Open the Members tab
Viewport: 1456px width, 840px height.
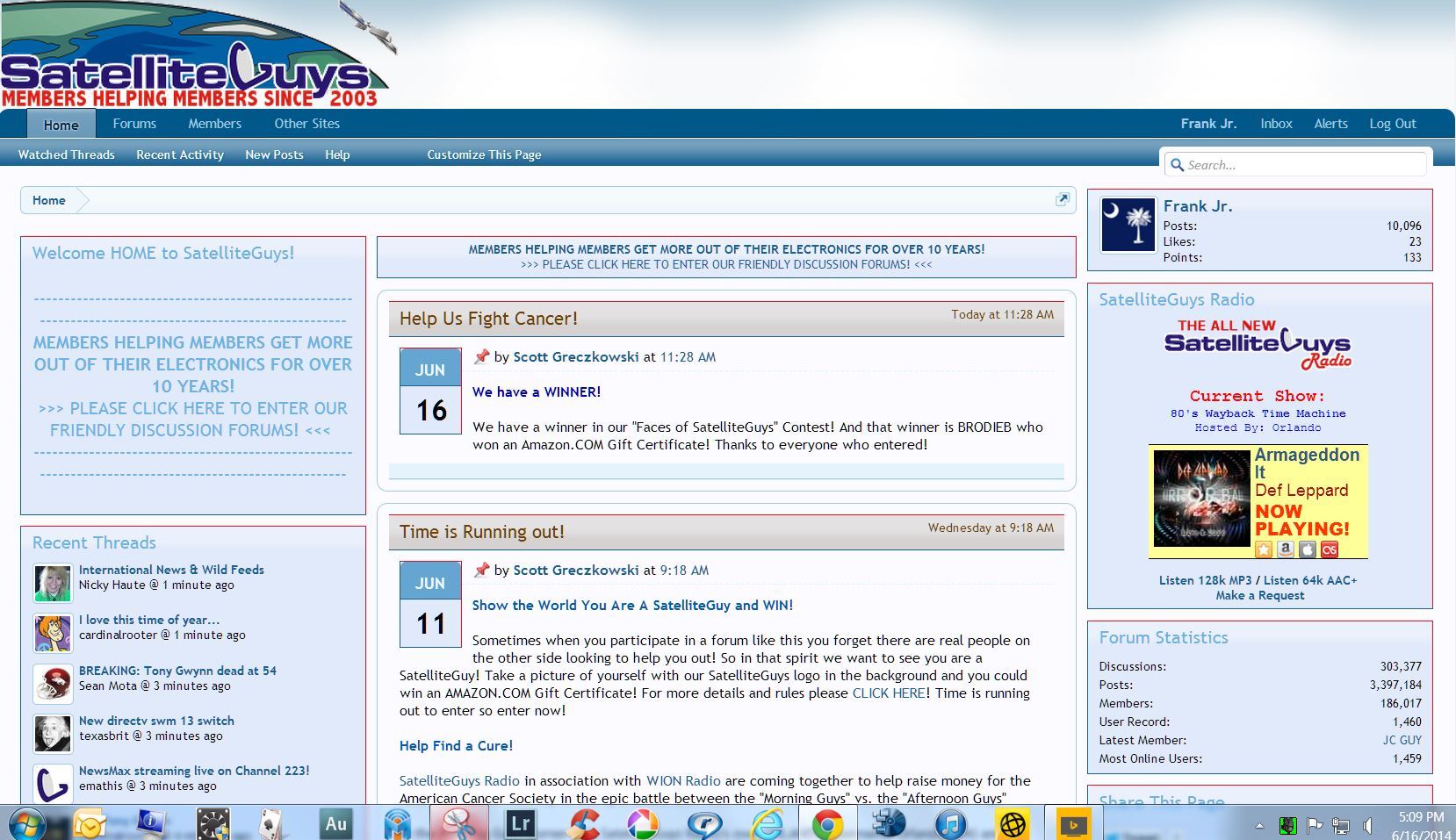(x=214, y=124)
